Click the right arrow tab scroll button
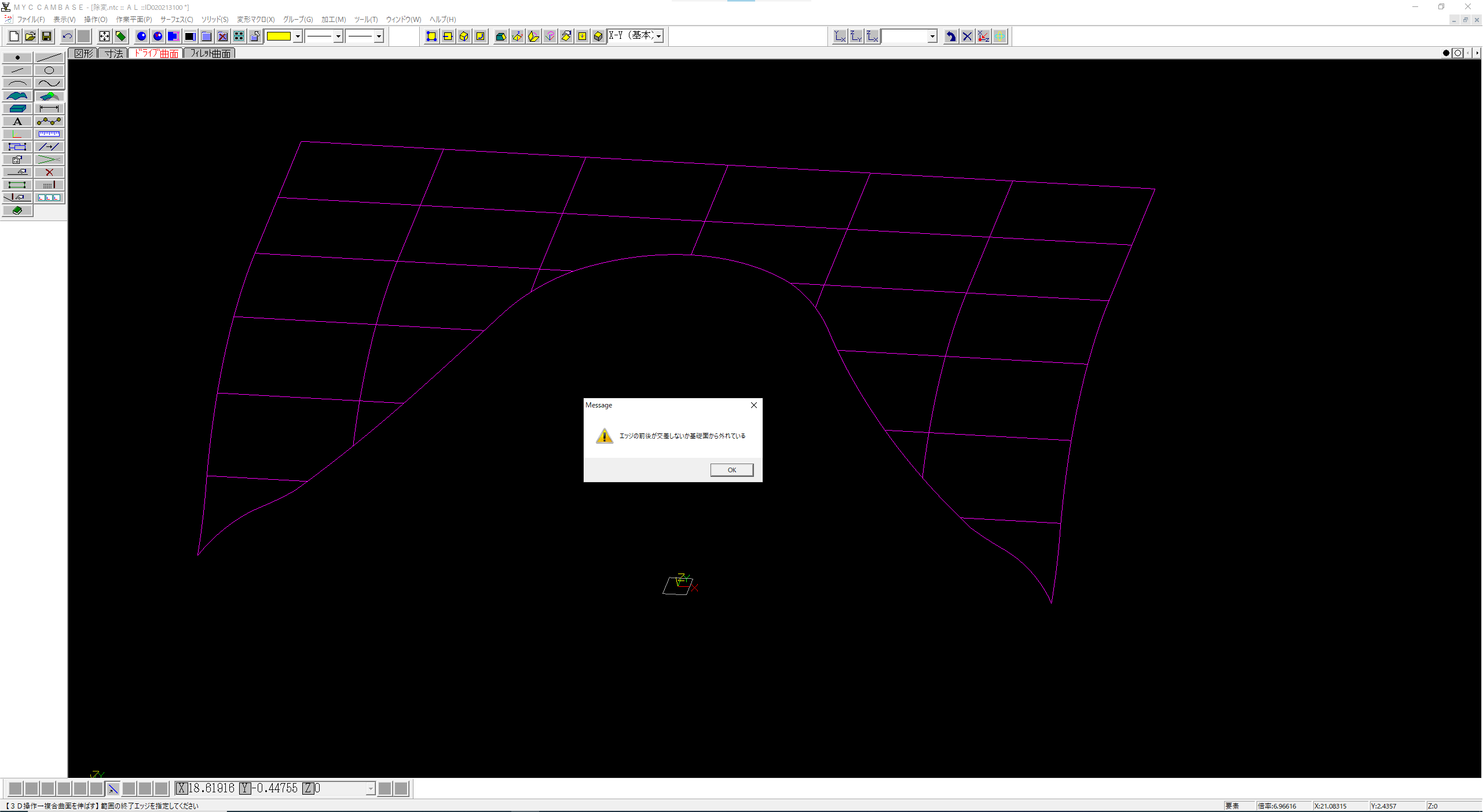This screenshot has width=1483, height=812. [1477, 53]
